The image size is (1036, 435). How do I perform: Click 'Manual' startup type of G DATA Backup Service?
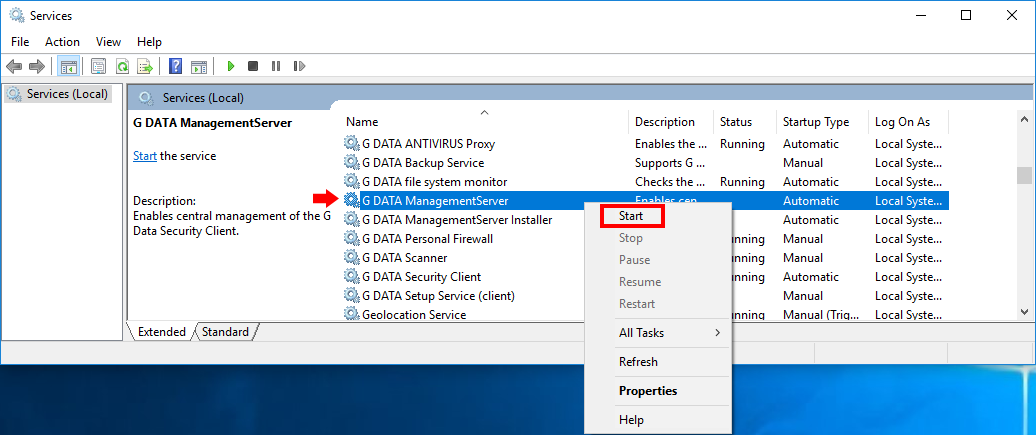(803, 163)
